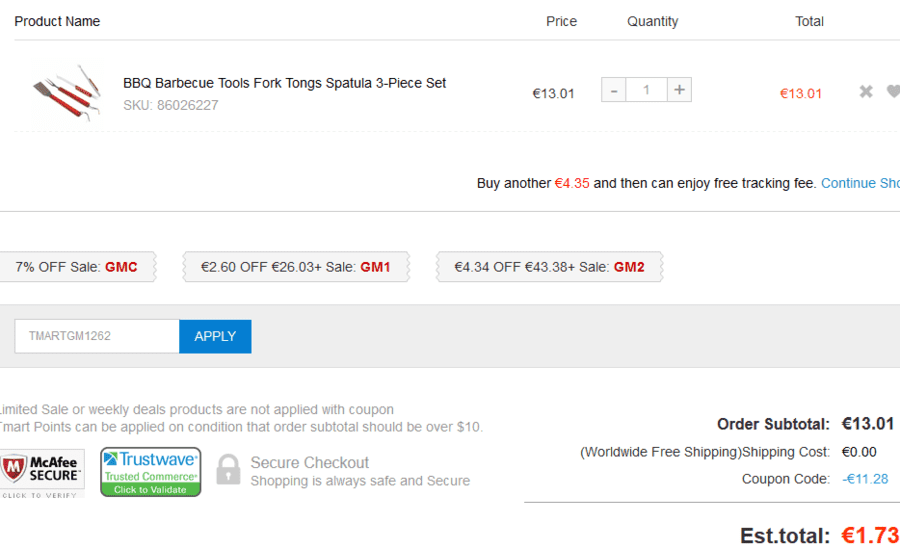900x549 pixels.
Task: Increase quantity with plus button
Action: 679,90
